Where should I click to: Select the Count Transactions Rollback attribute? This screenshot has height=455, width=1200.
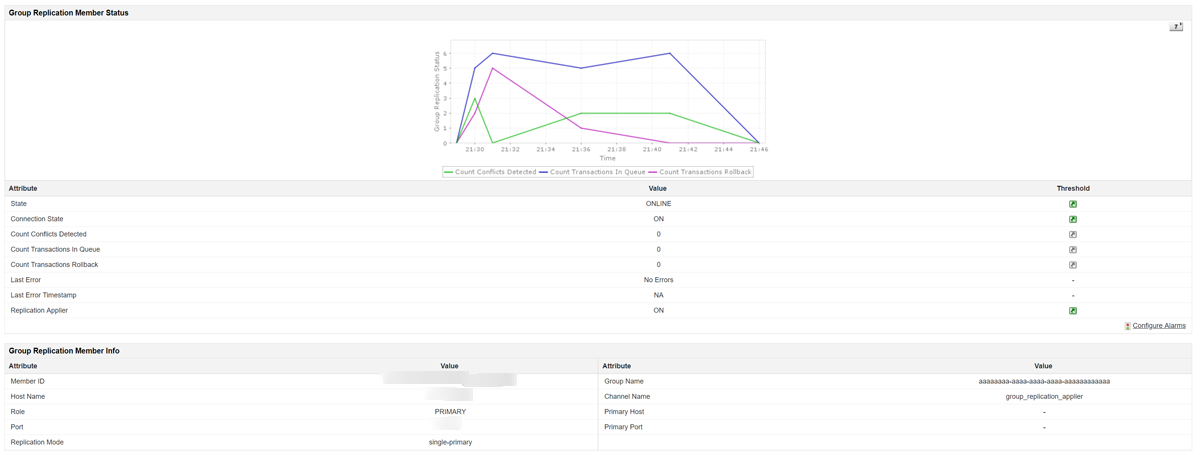click(54, 265)
